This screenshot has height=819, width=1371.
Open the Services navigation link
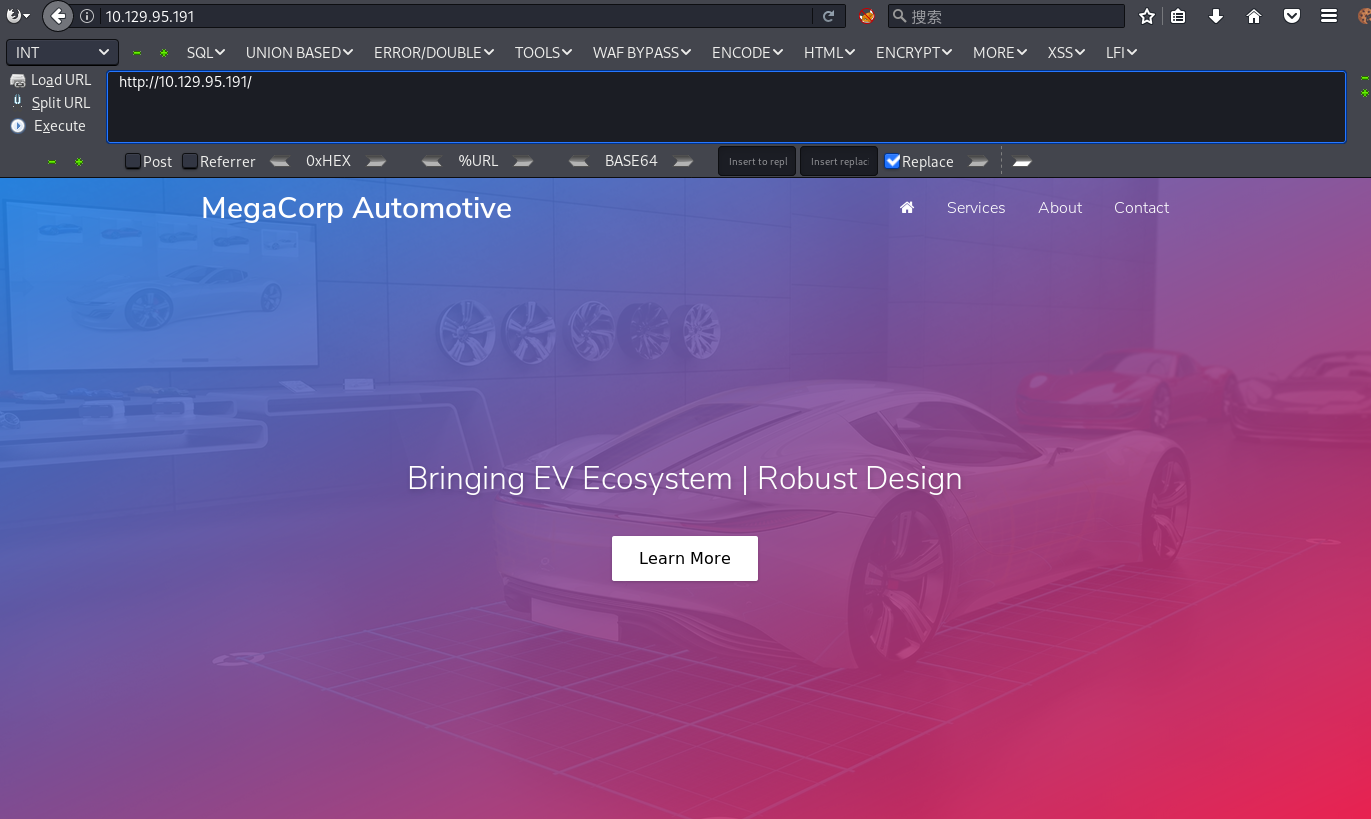[x=975, y=208]
